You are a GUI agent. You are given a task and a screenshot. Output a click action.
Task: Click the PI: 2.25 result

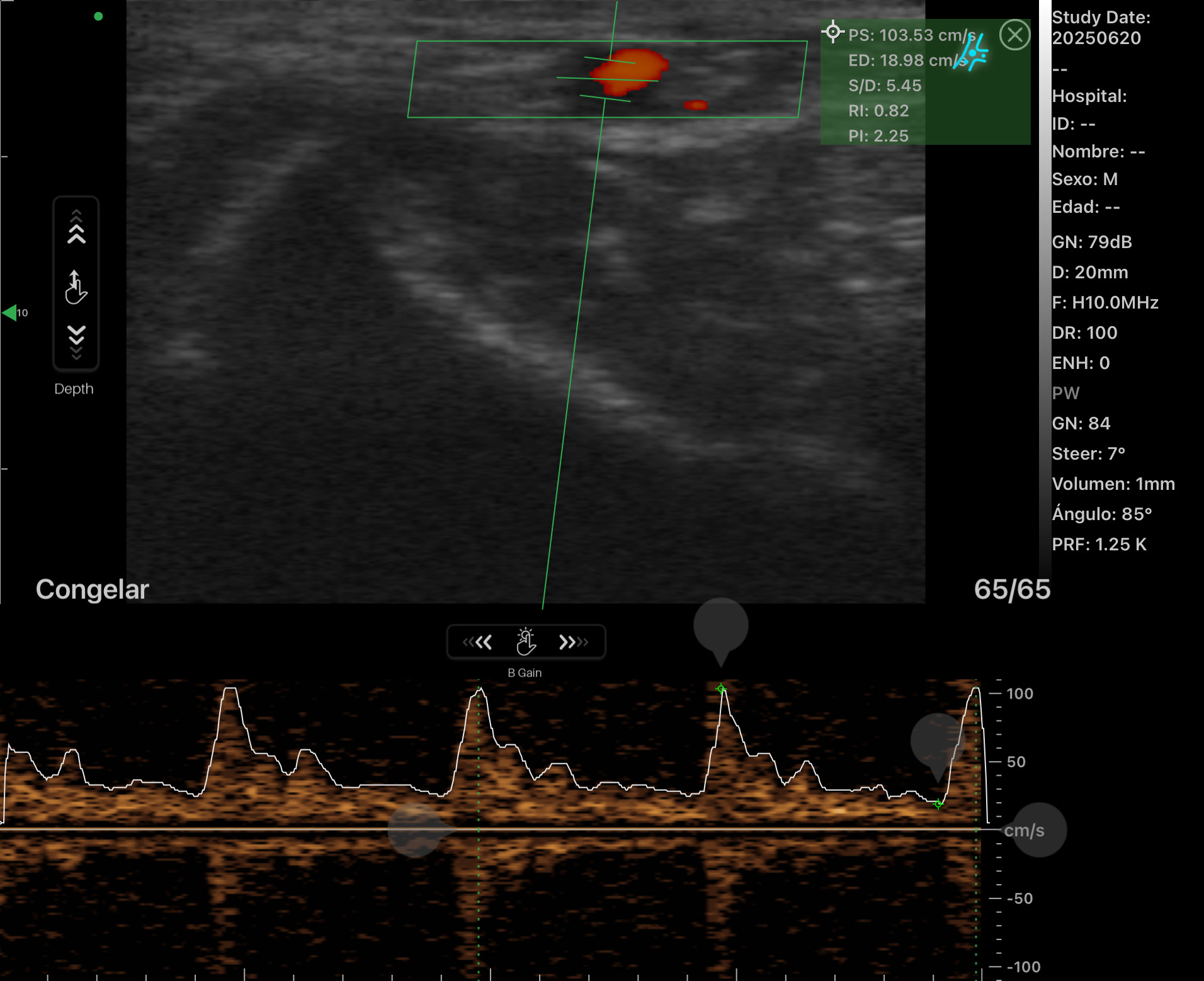878,136
